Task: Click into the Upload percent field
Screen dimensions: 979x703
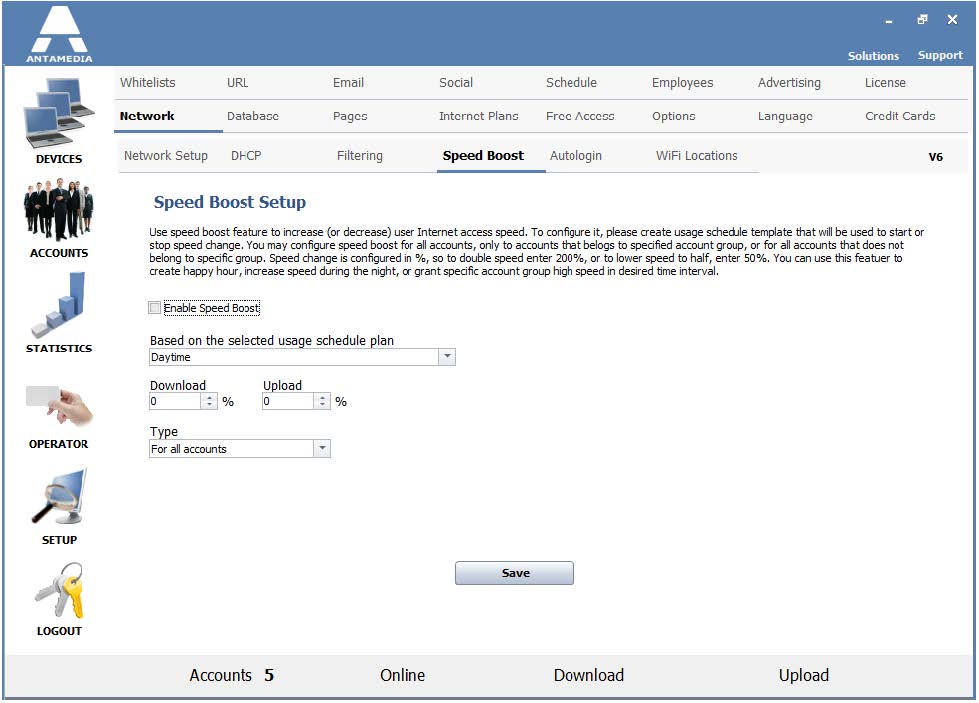Action: pos(288,401)
